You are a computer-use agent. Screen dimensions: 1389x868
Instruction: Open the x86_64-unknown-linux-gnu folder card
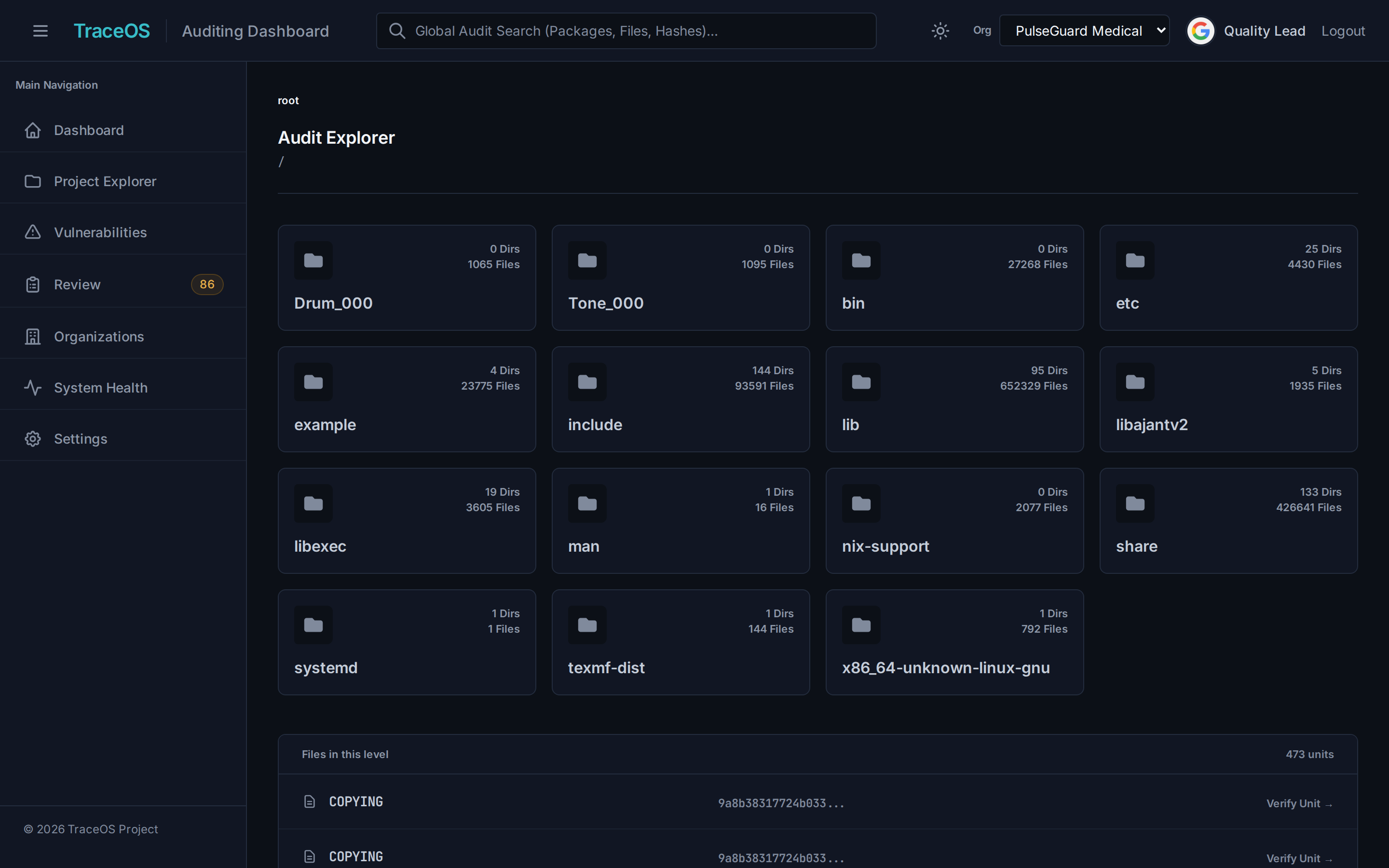pyautogui.click(x=954, y=642)
